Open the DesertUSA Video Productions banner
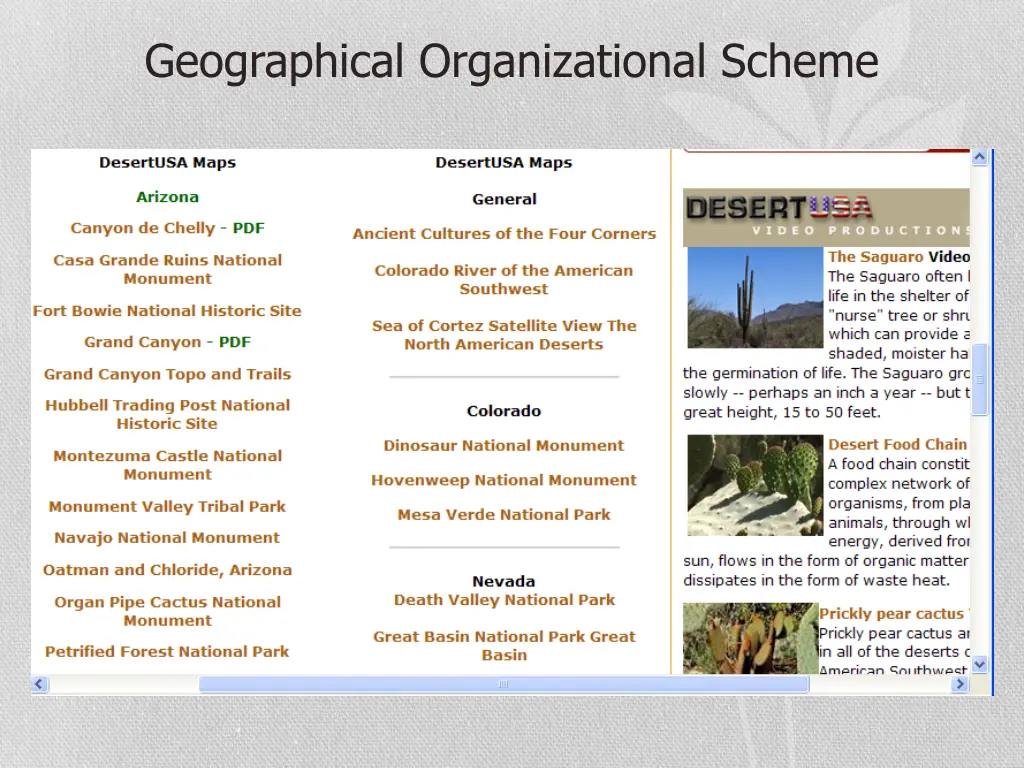 click(826, 217)
